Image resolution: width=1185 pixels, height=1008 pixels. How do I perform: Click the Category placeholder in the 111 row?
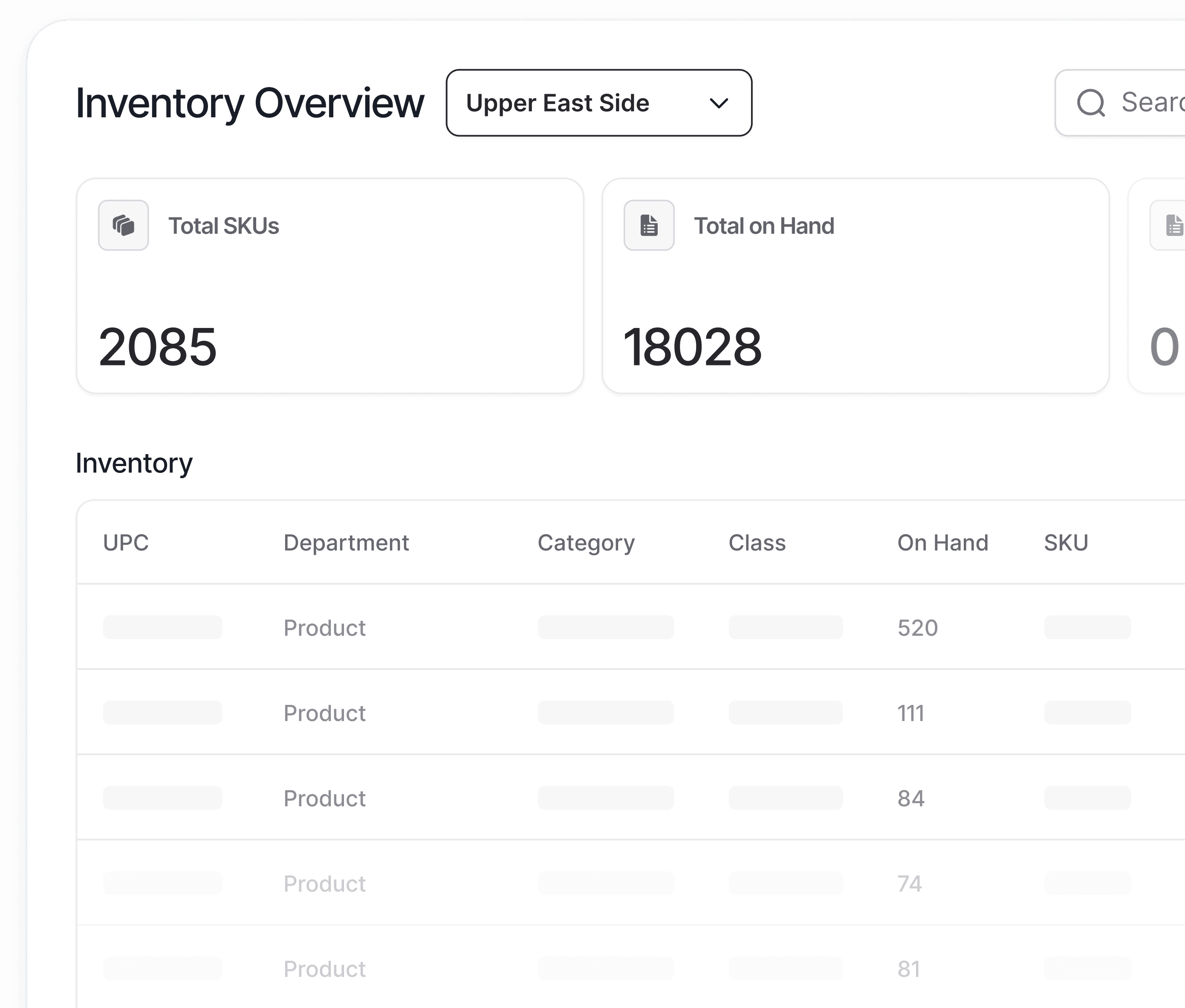[x=605, y=712]
